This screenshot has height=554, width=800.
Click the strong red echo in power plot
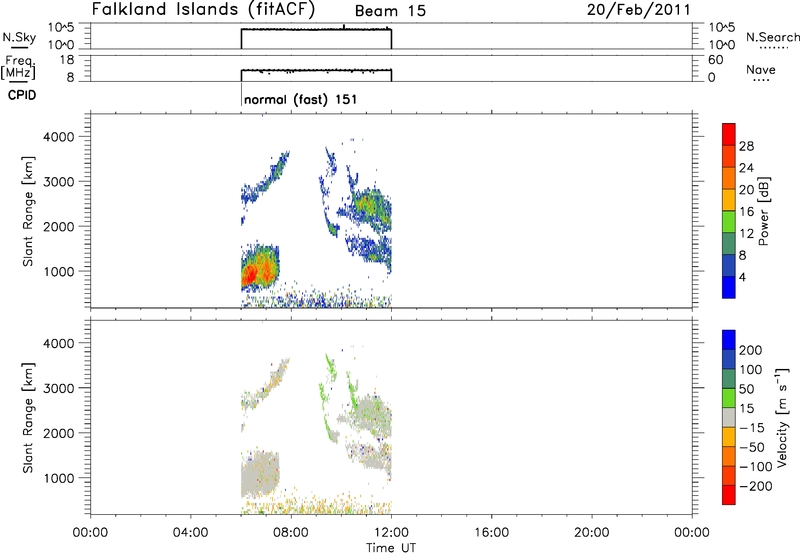click(250, 276)
